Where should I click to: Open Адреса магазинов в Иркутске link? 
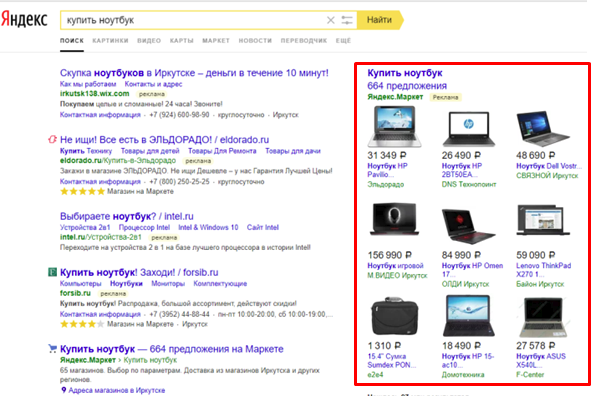(117, 390)
